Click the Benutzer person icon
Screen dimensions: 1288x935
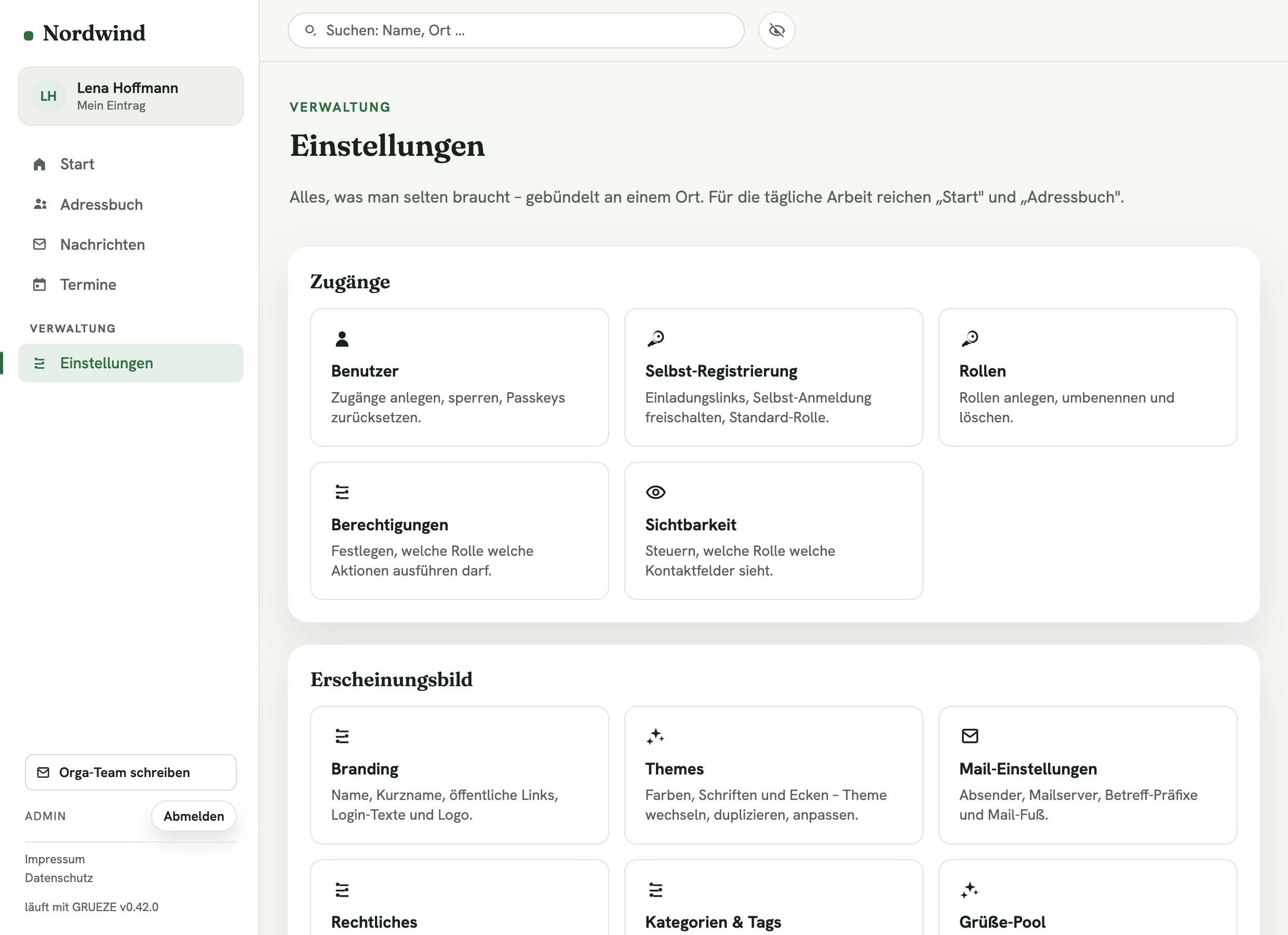(x=342, y=339)
